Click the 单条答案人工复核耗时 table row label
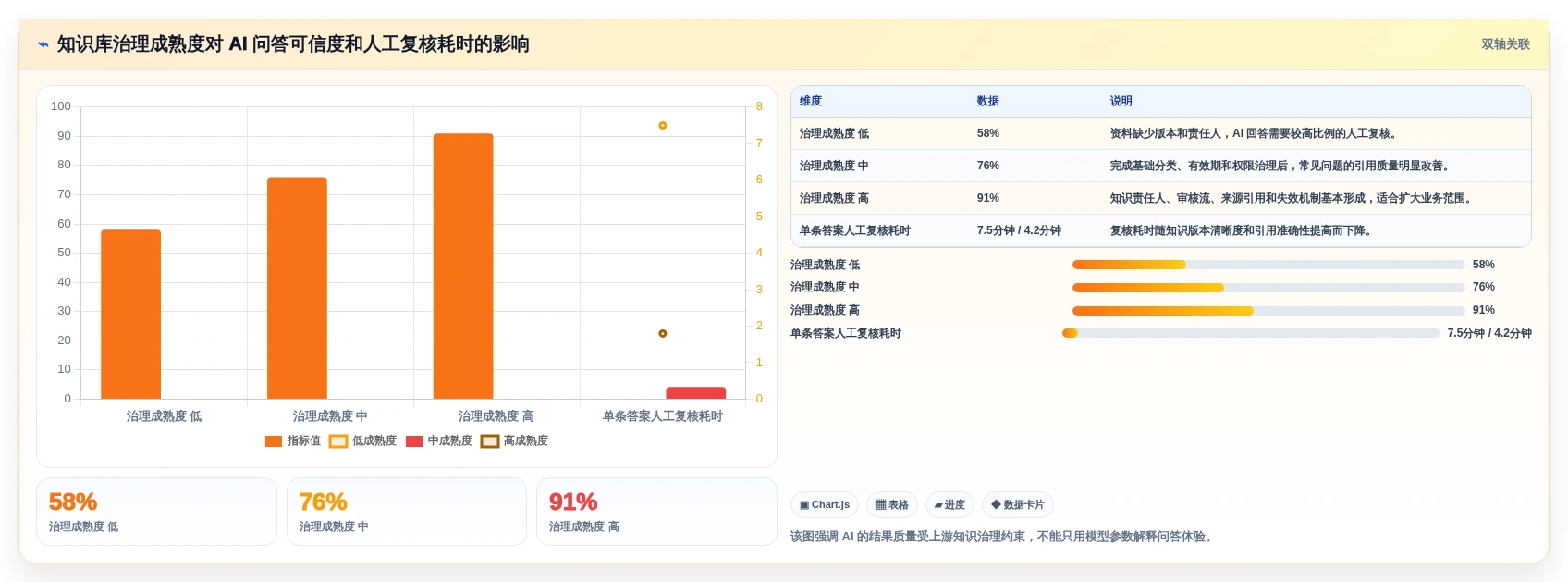The image size is (1568, 582). [x=855, y=230]
